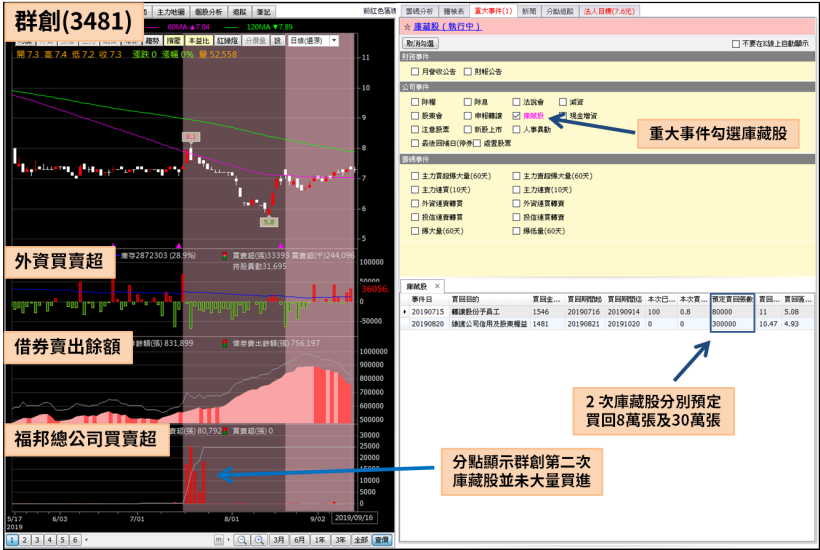Image resolution: width=820 pixels, height=550 pixels.
Task: Switch to the 分點追蹤 tab
Action: click(x=560, y=11)
